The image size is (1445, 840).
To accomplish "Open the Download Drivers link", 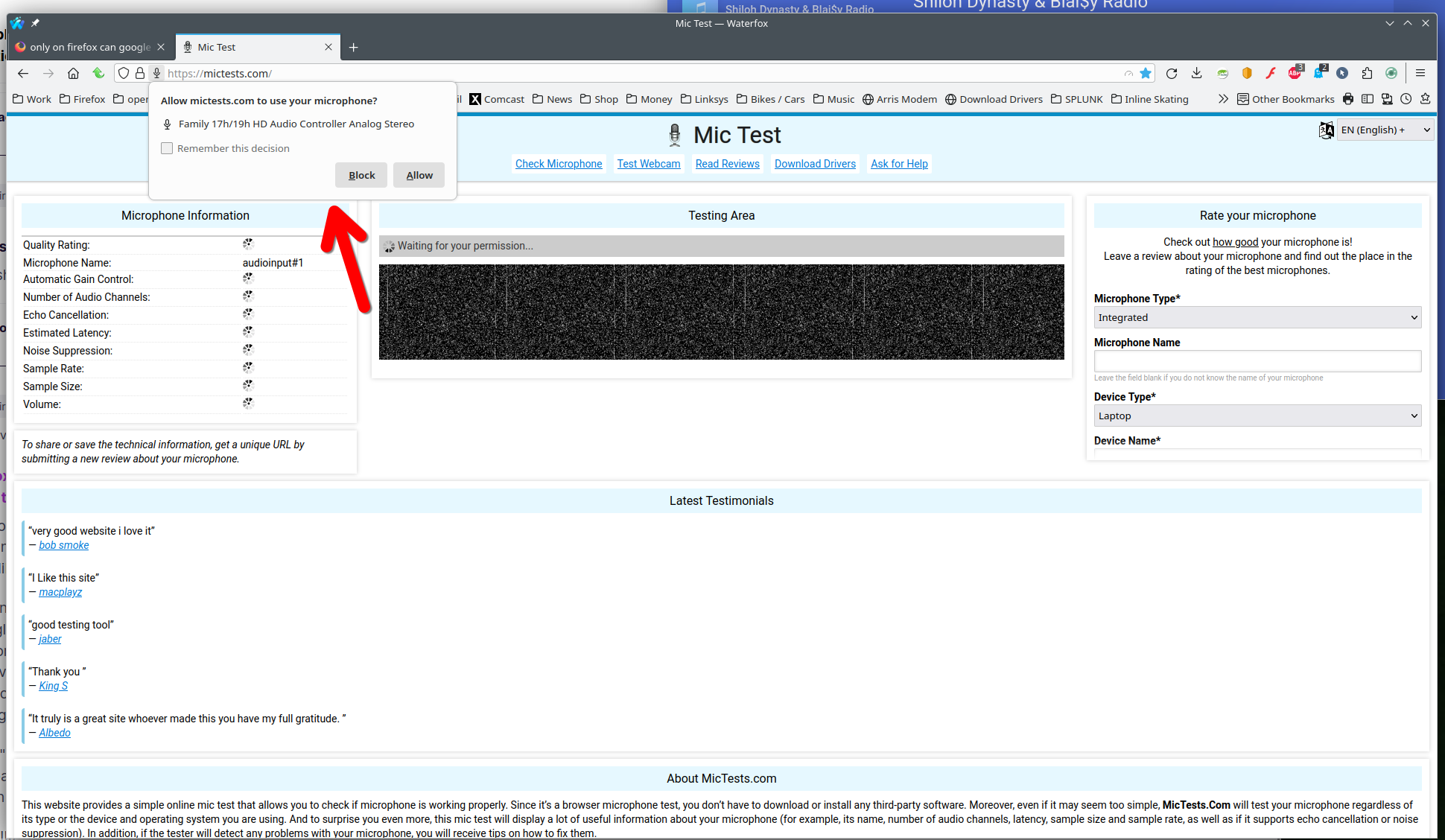I will tap(815, 164).
